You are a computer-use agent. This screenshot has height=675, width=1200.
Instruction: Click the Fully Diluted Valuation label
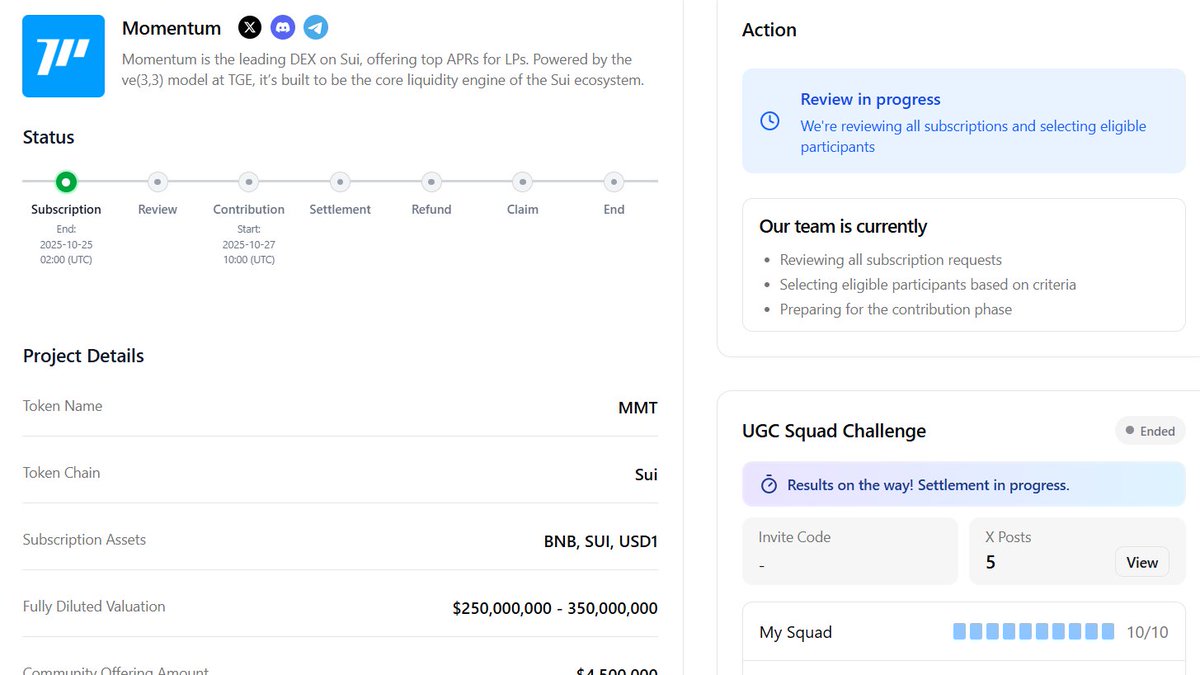click(x=94, y=607)
